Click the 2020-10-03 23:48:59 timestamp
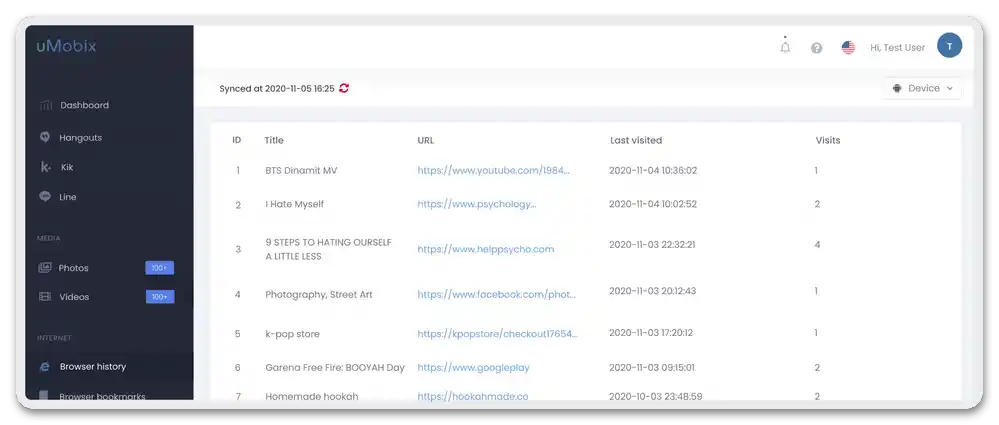 (x=656, y=396)
